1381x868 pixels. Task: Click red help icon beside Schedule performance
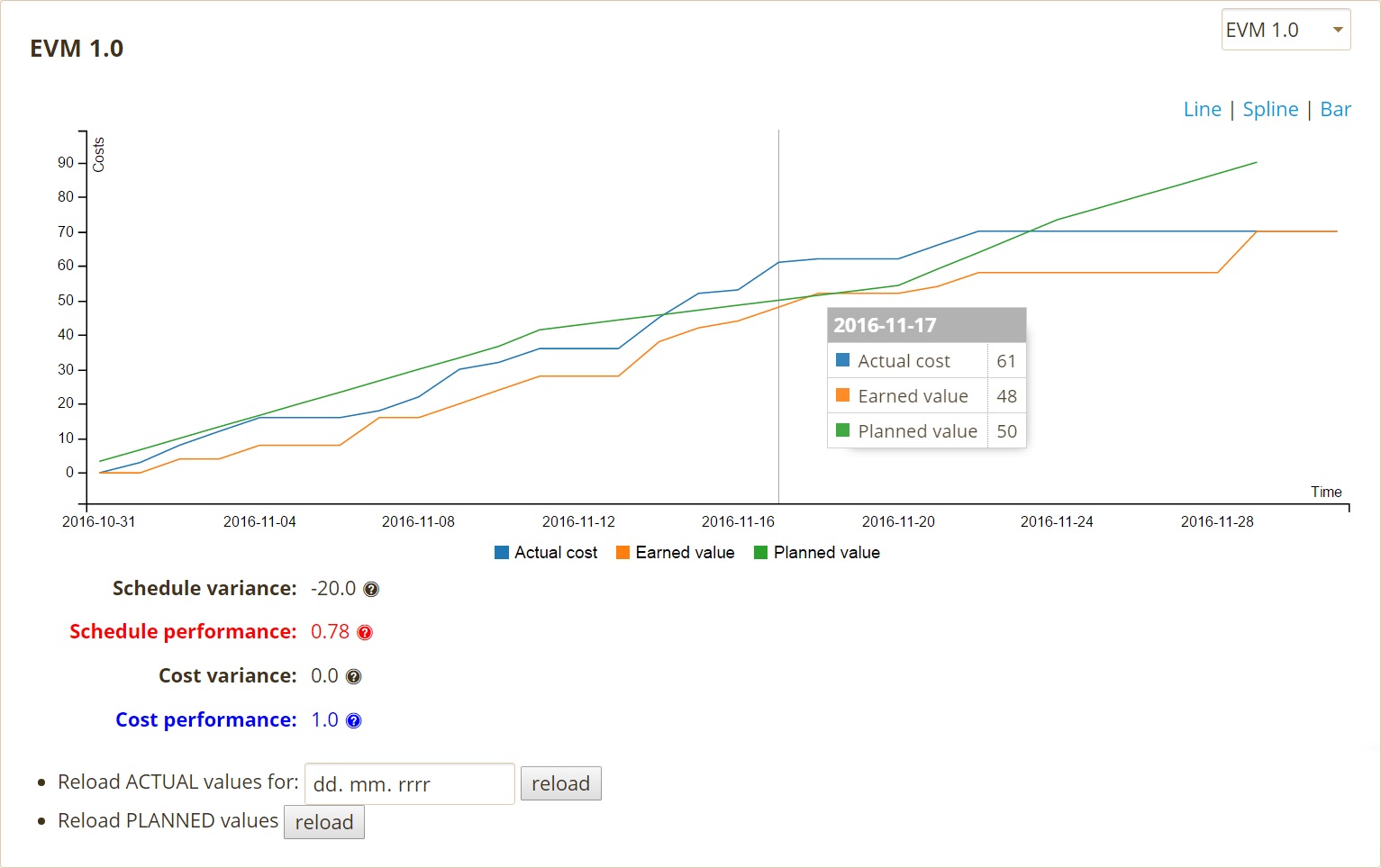(365, 633)
